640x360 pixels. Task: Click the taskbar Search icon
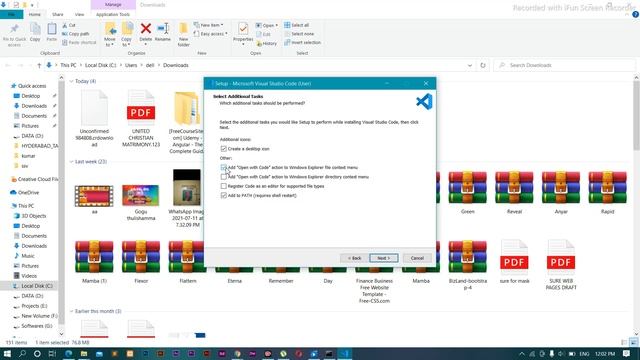coord(22,353)
